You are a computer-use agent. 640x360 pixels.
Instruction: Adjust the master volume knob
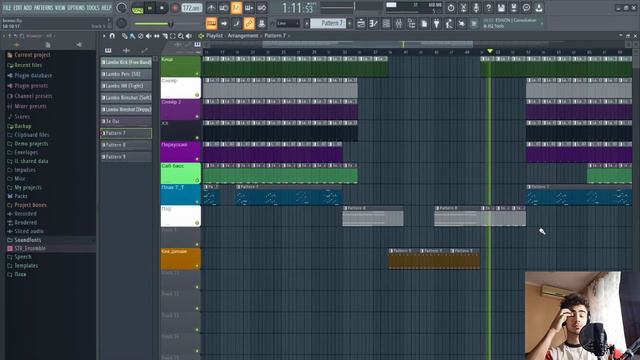[x=122, y=8]
